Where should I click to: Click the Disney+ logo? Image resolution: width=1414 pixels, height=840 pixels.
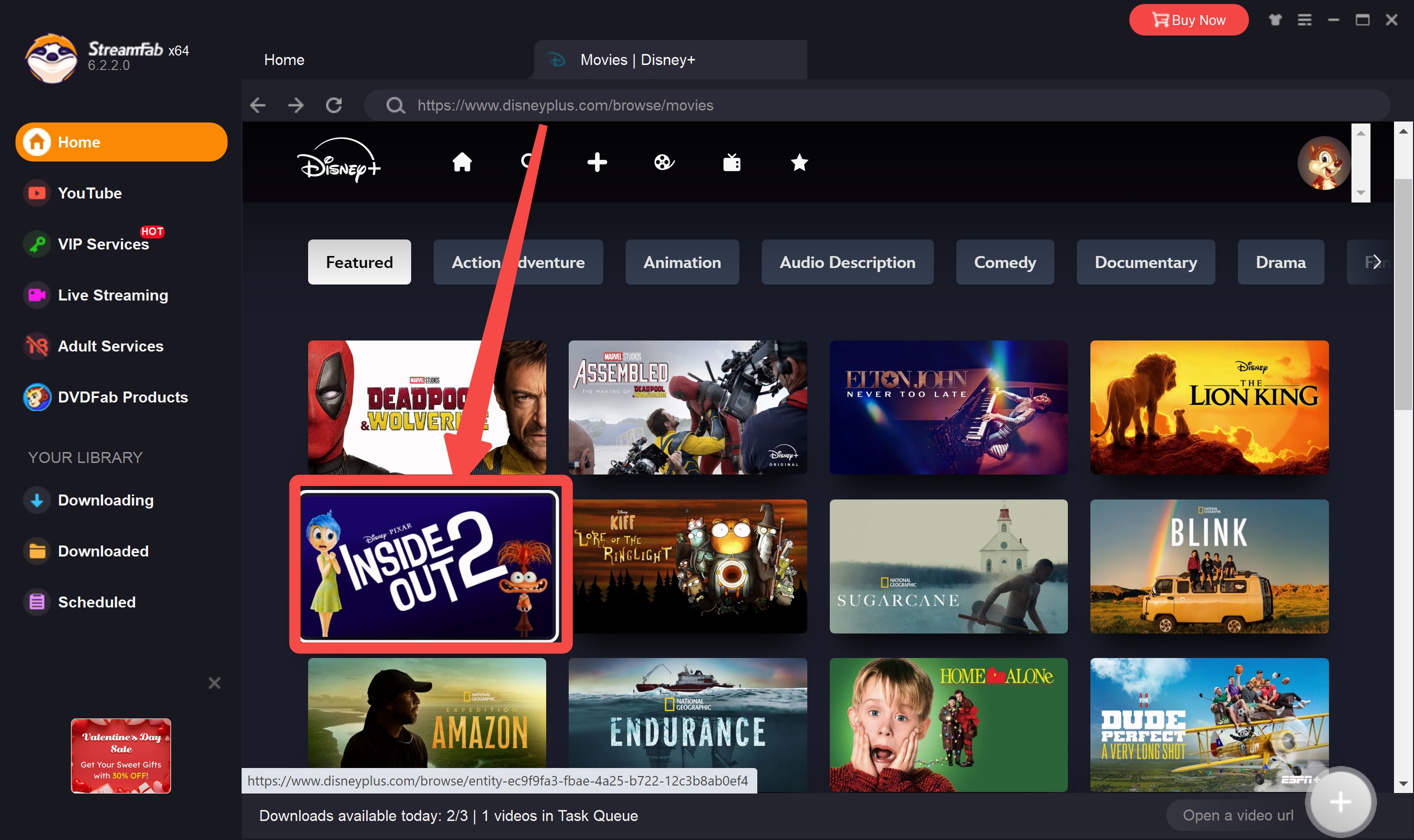(339, 160)
